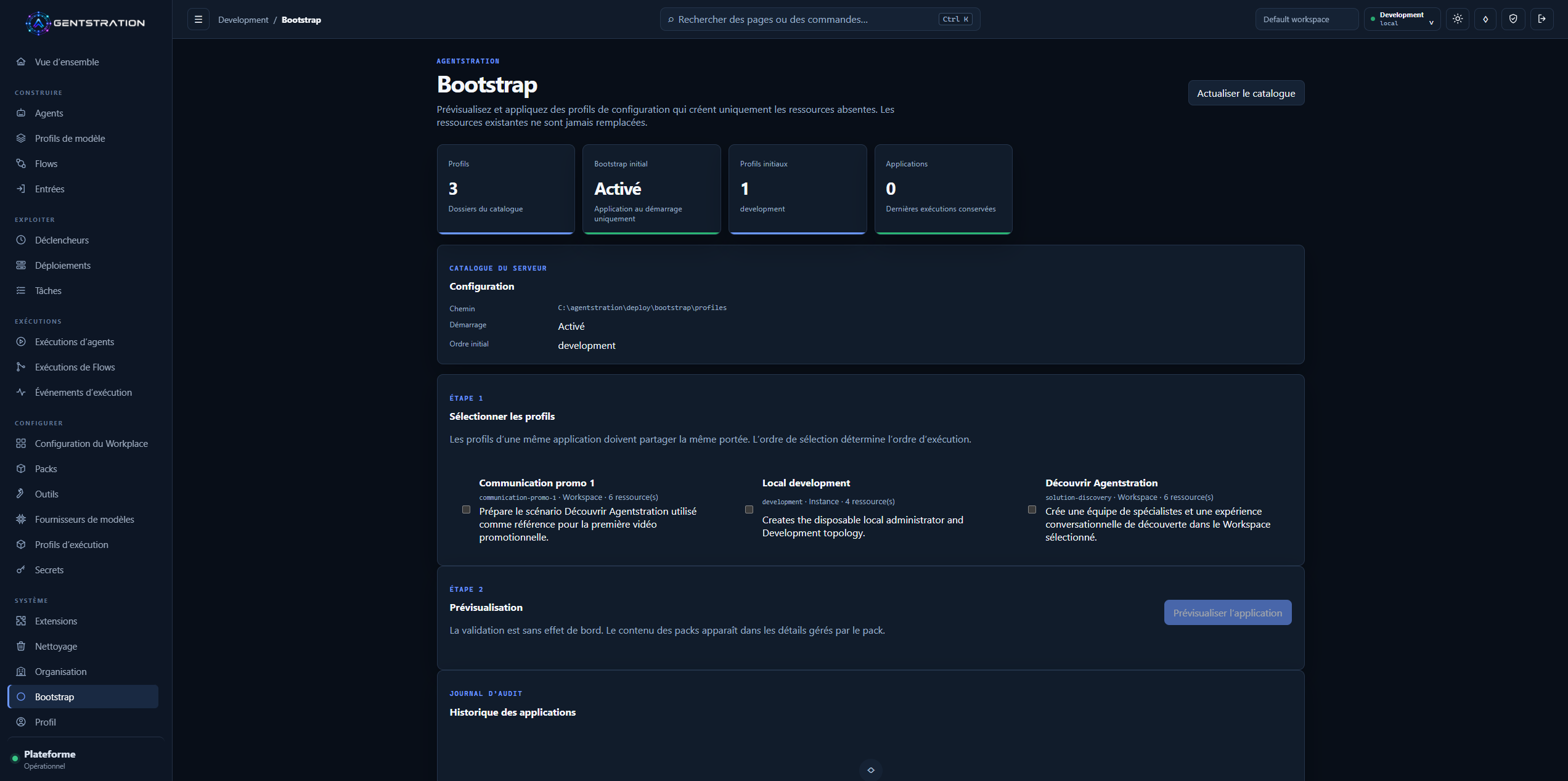Navigate to Déploiements

click(83, 265)
